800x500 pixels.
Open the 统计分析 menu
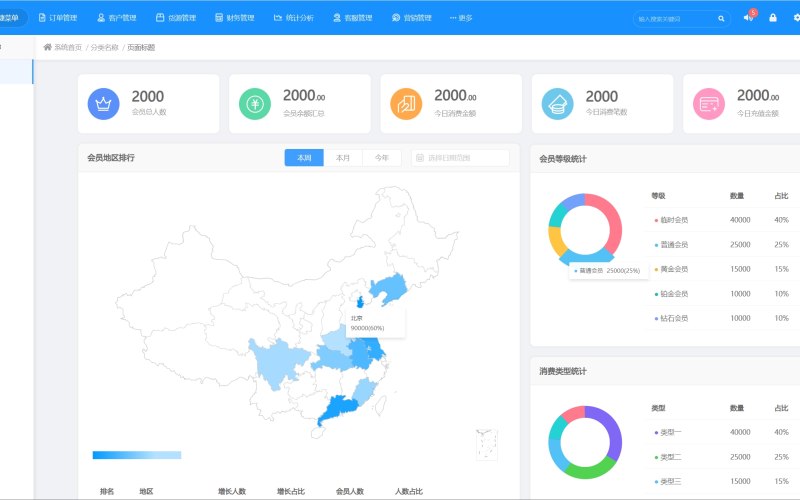(x=294, y=18)
